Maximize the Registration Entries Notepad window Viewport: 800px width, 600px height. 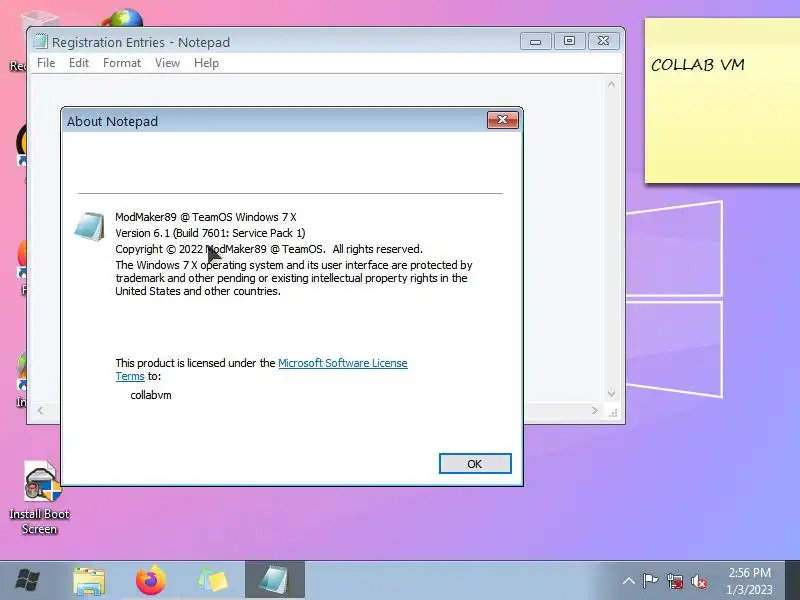pos(569,41)
